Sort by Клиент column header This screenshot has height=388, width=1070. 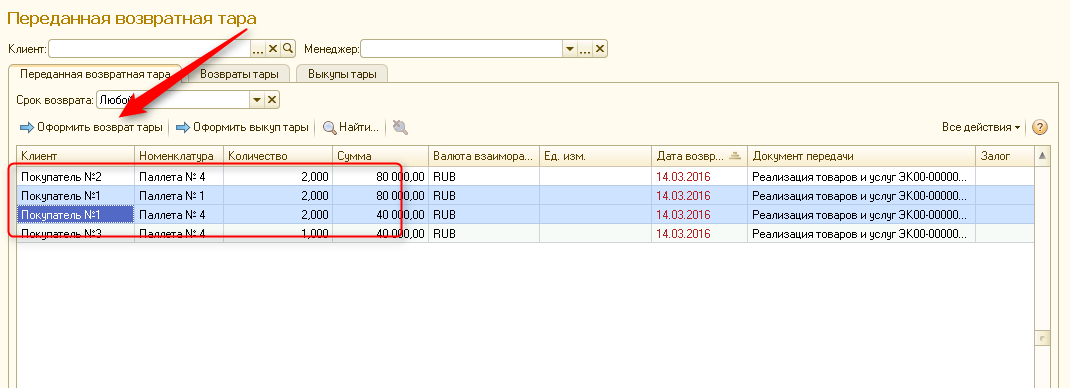pyautogui.click(x=76, y=156)
